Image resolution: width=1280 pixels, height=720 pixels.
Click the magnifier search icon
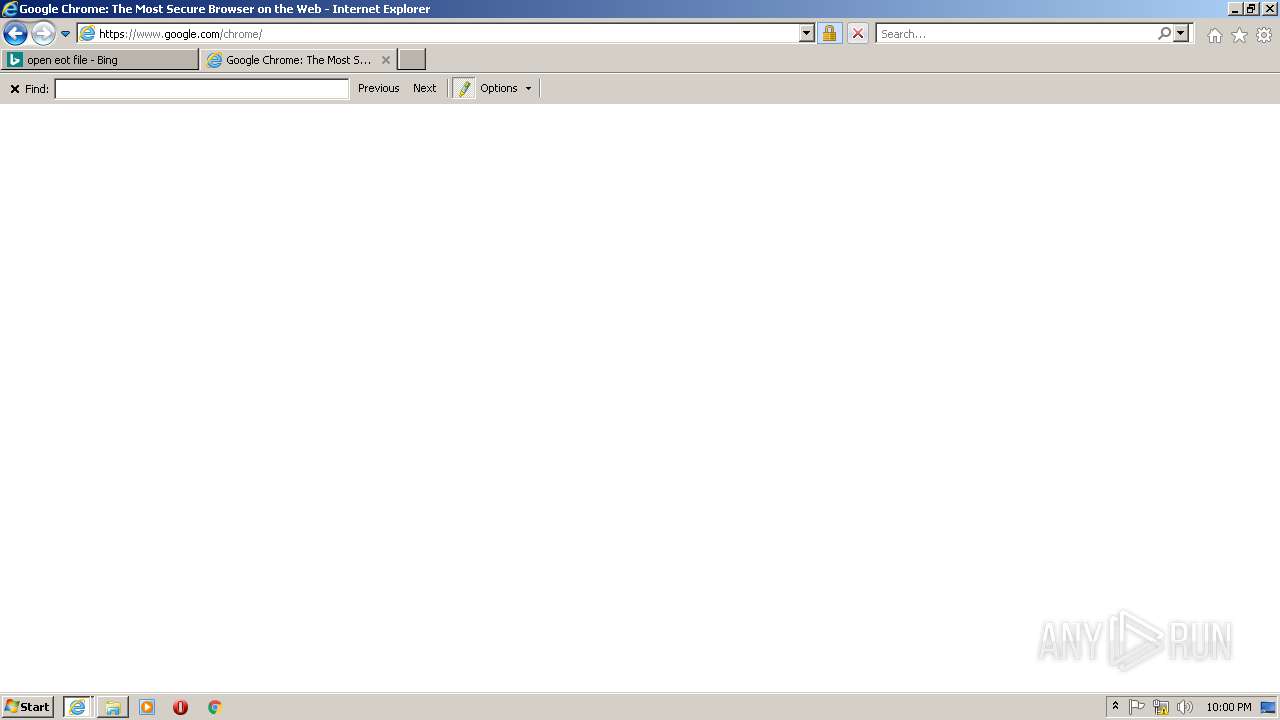pos(1164,33)
